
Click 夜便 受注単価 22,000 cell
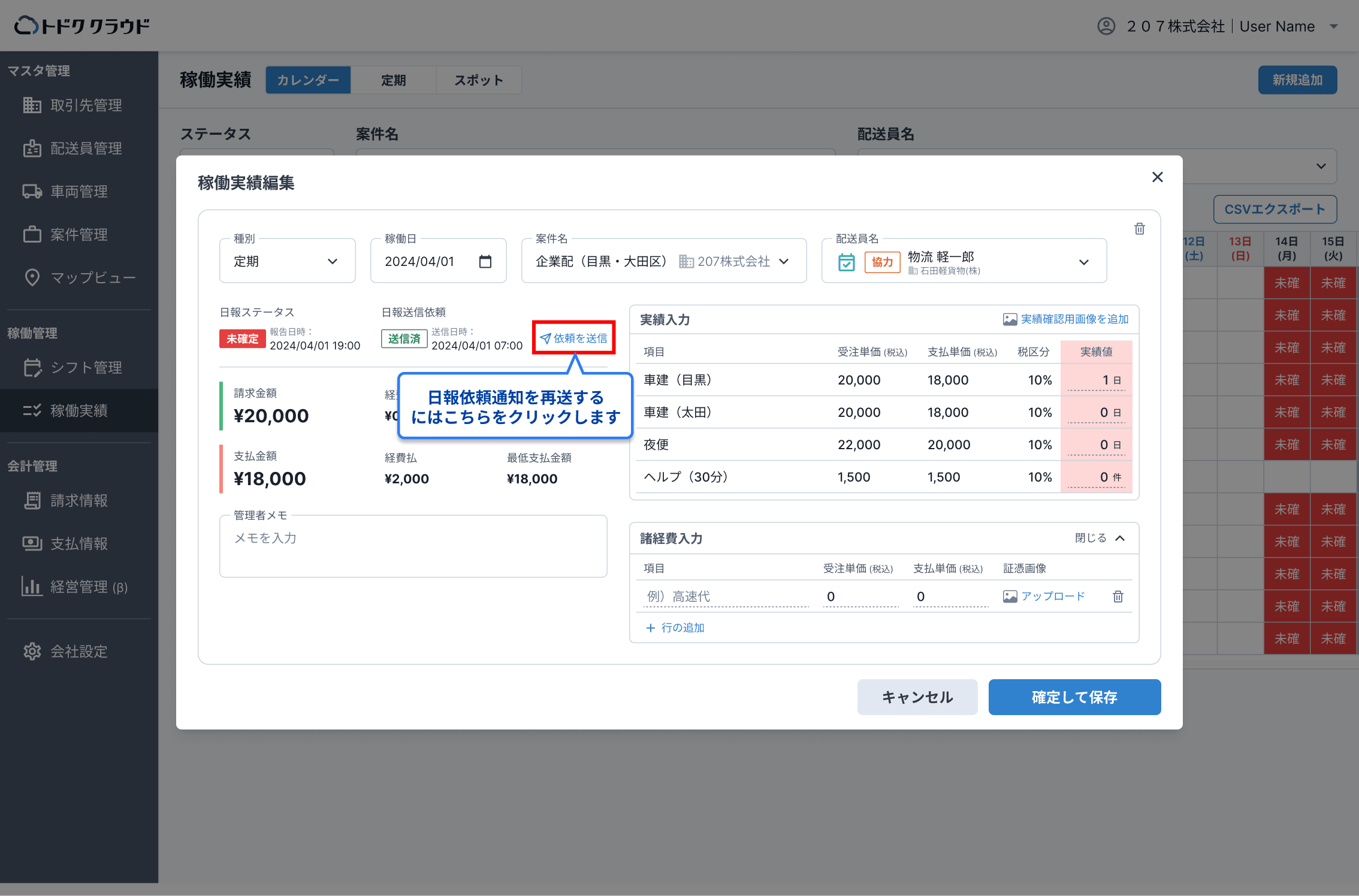859,445
